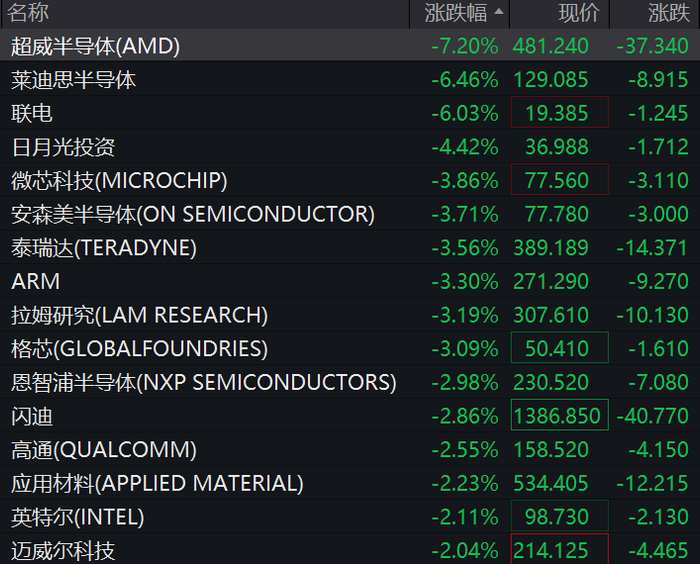The image size is (700, 564).
Task: Click the -2.98% percentage cell
Action: pos(465,382)
